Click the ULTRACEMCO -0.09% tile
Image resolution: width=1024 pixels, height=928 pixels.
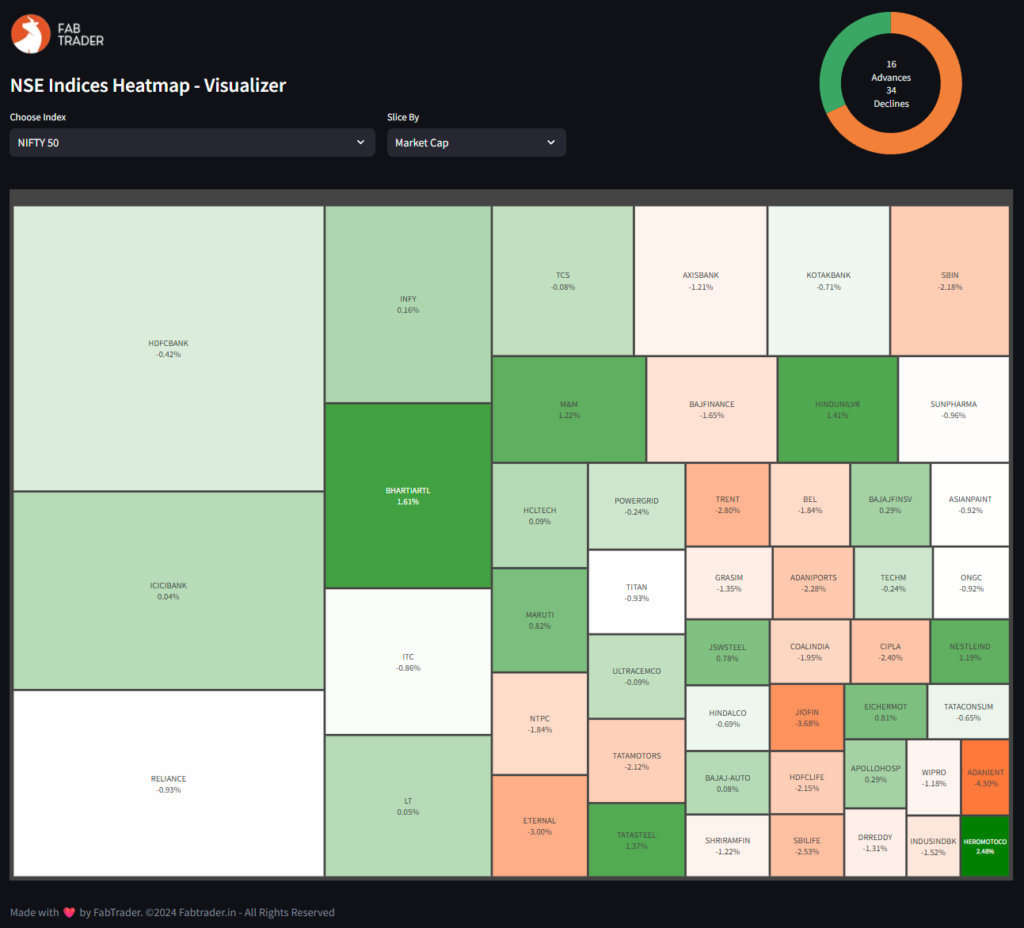tap(637, 677)
